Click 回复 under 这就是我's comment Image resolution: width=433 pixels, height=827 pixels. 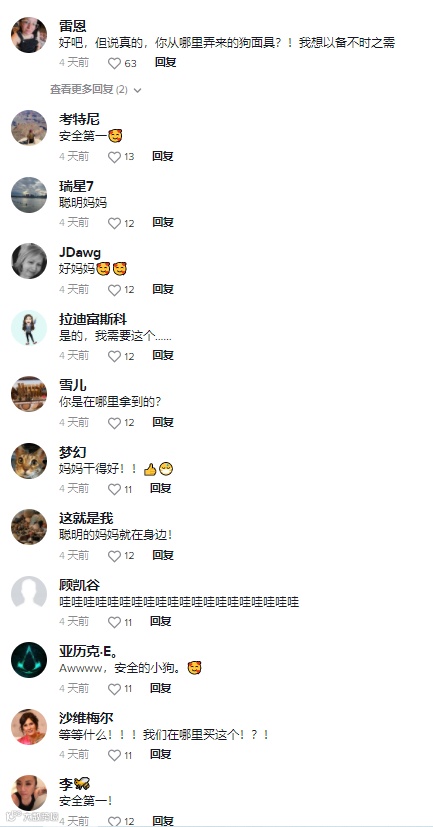coord(163,555)
